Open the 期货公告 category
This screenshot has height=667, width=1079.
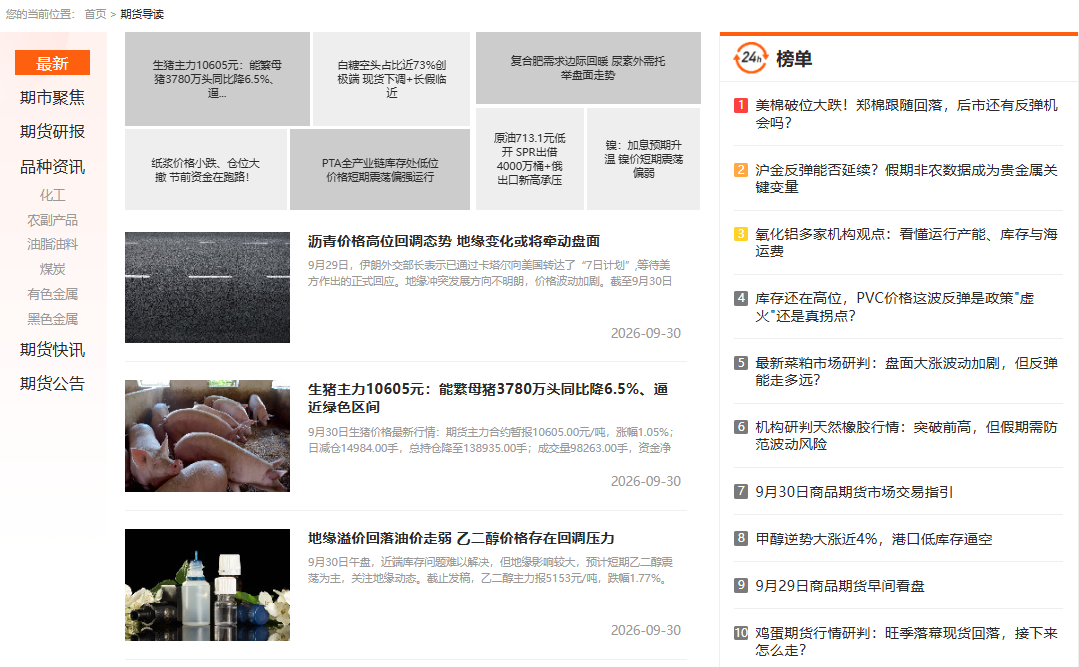52,383
